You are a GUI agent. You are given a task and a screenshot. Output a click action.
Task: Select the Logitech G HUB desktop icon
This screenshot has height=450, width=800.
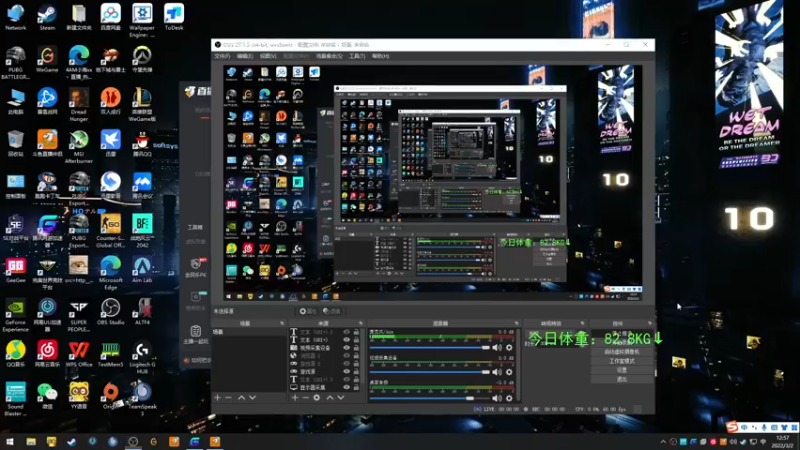point(142,357)
